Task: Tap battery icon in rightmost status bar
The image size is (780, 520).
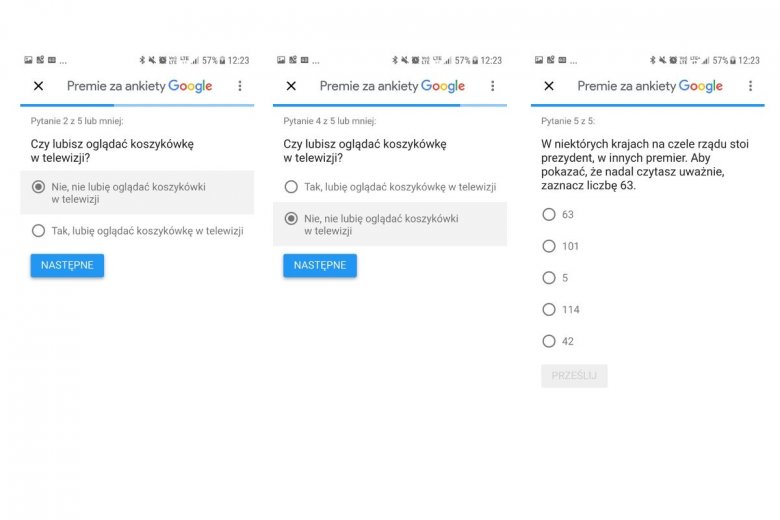Action: 734,60
